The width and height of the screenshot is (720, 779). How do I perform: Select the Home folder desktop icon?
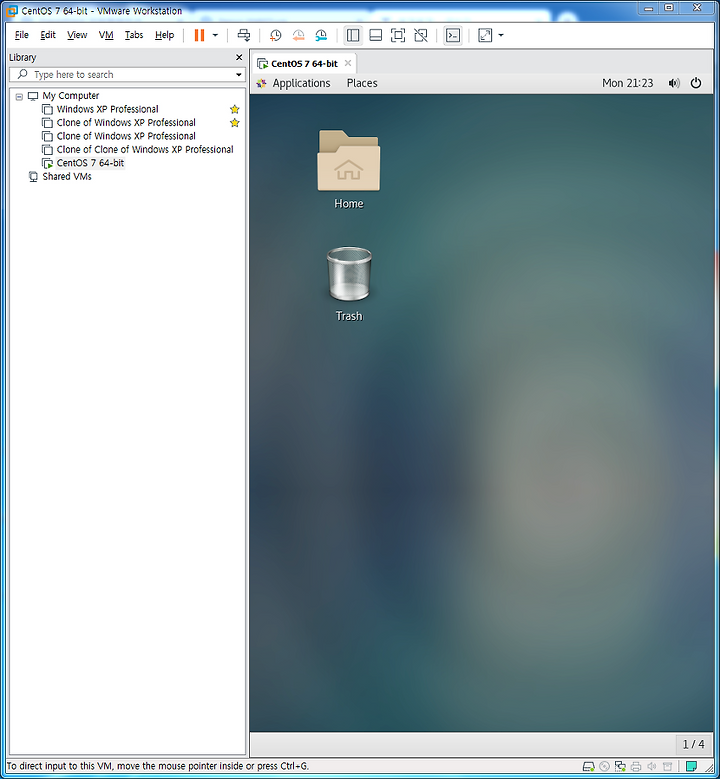tap(349, 169)
